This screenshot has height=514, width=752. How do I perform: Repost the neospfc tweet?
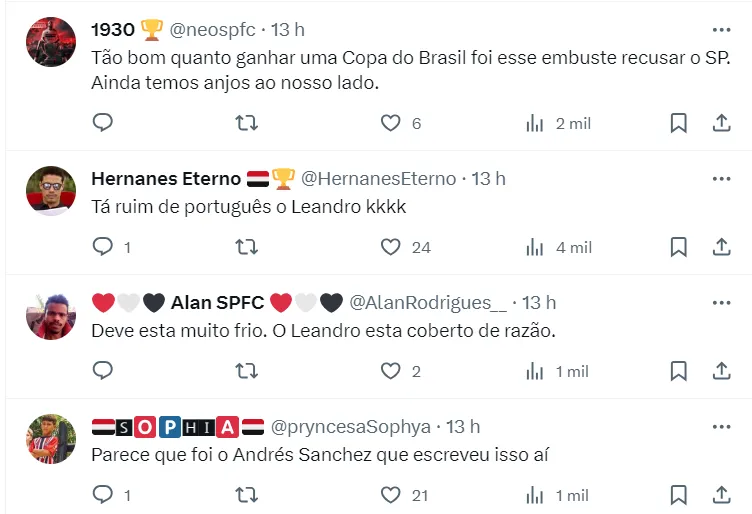pos(246,123)
